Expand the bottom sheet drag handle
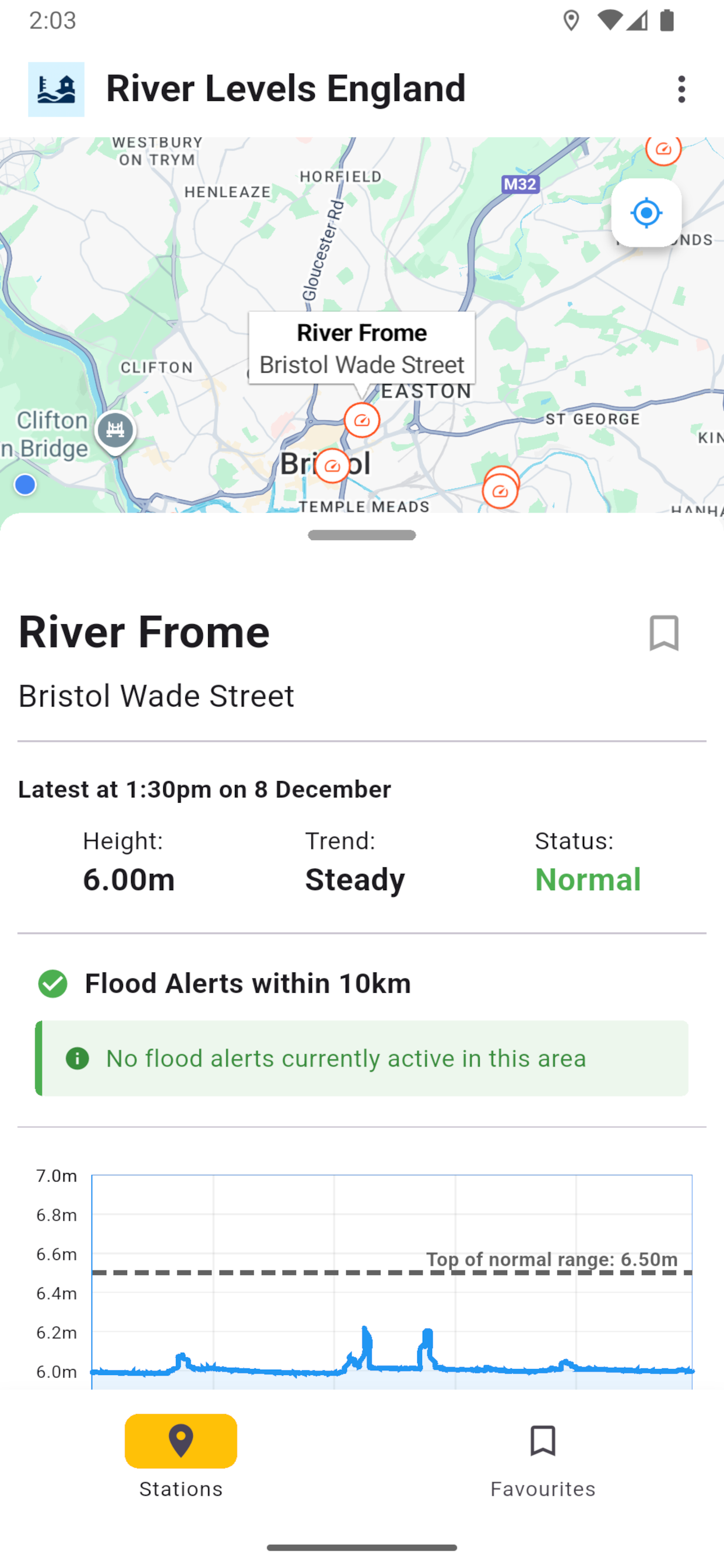This screenshot has height=1568, width=724. [x=362, y=535]
